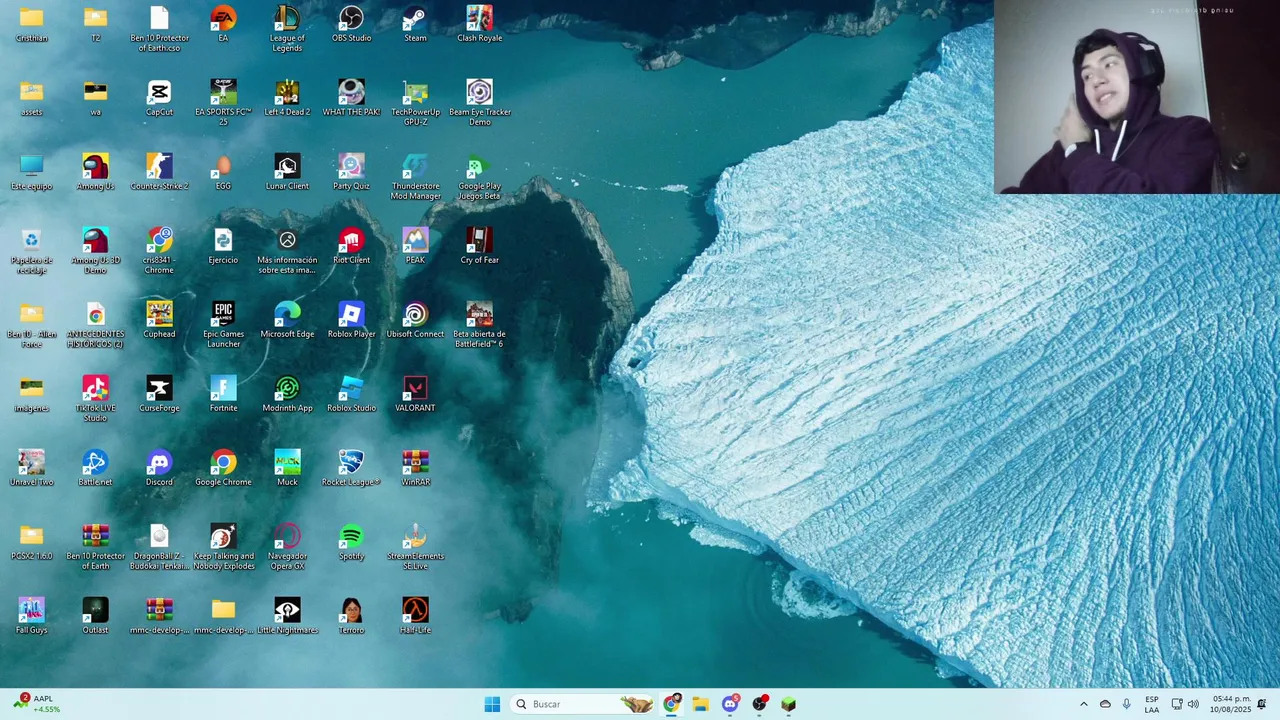Screen dimensions: 1280x720
Task: Open the Epic Games Launcher shortcut
Action: 223,324
